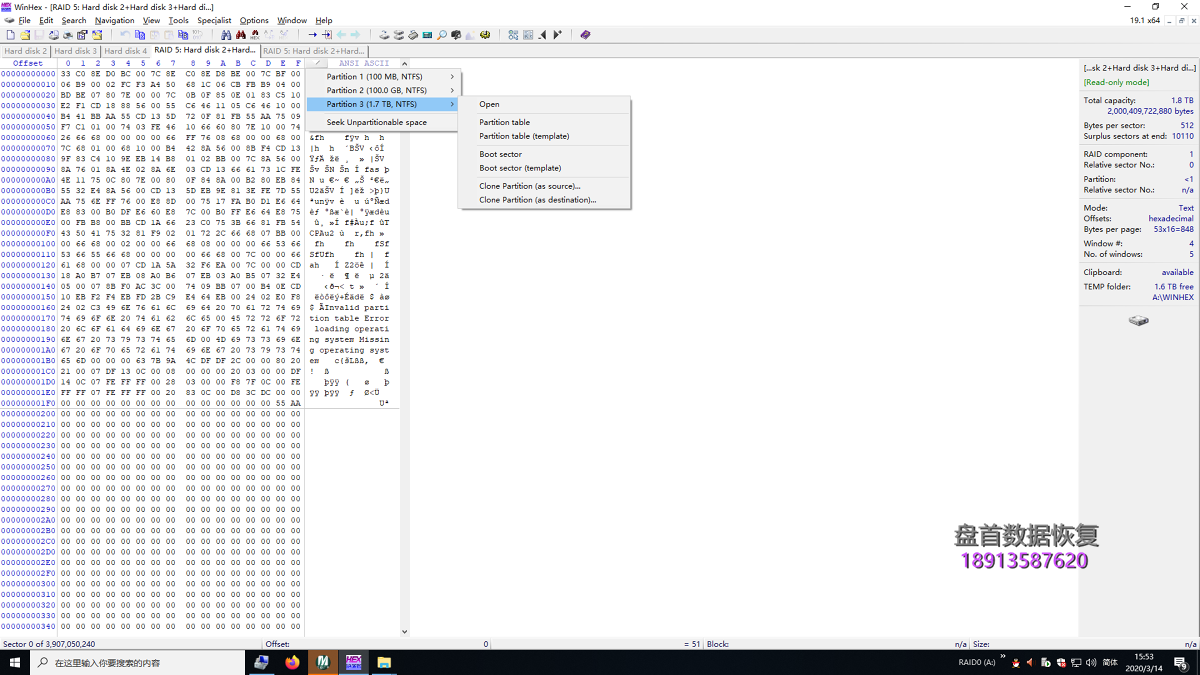This screenshot has height=675, width=1200.
Task: Click the taskbar clock showing 15:53
Action: coord(1143,656)
